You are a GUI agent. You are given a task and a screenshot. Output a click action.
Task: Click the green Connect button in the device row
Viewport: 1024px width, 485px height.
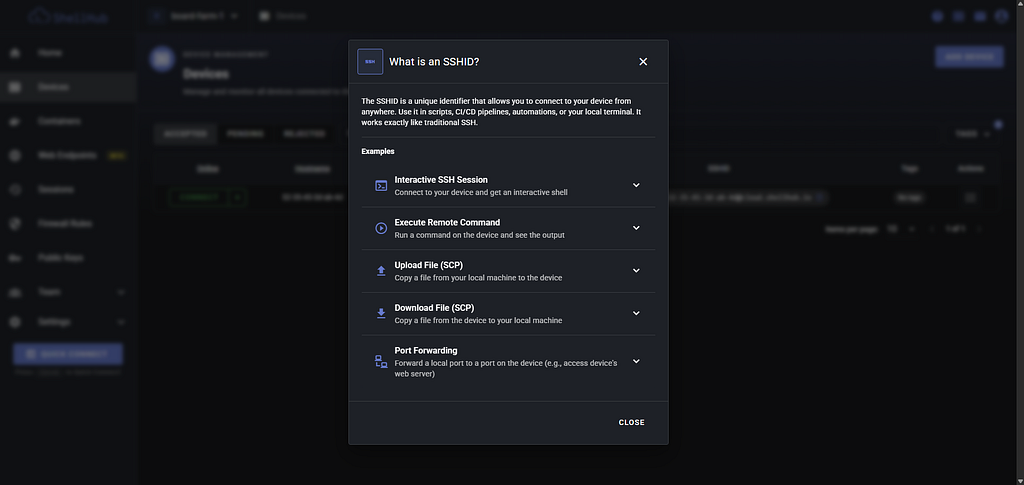click(x=199, y=197)
